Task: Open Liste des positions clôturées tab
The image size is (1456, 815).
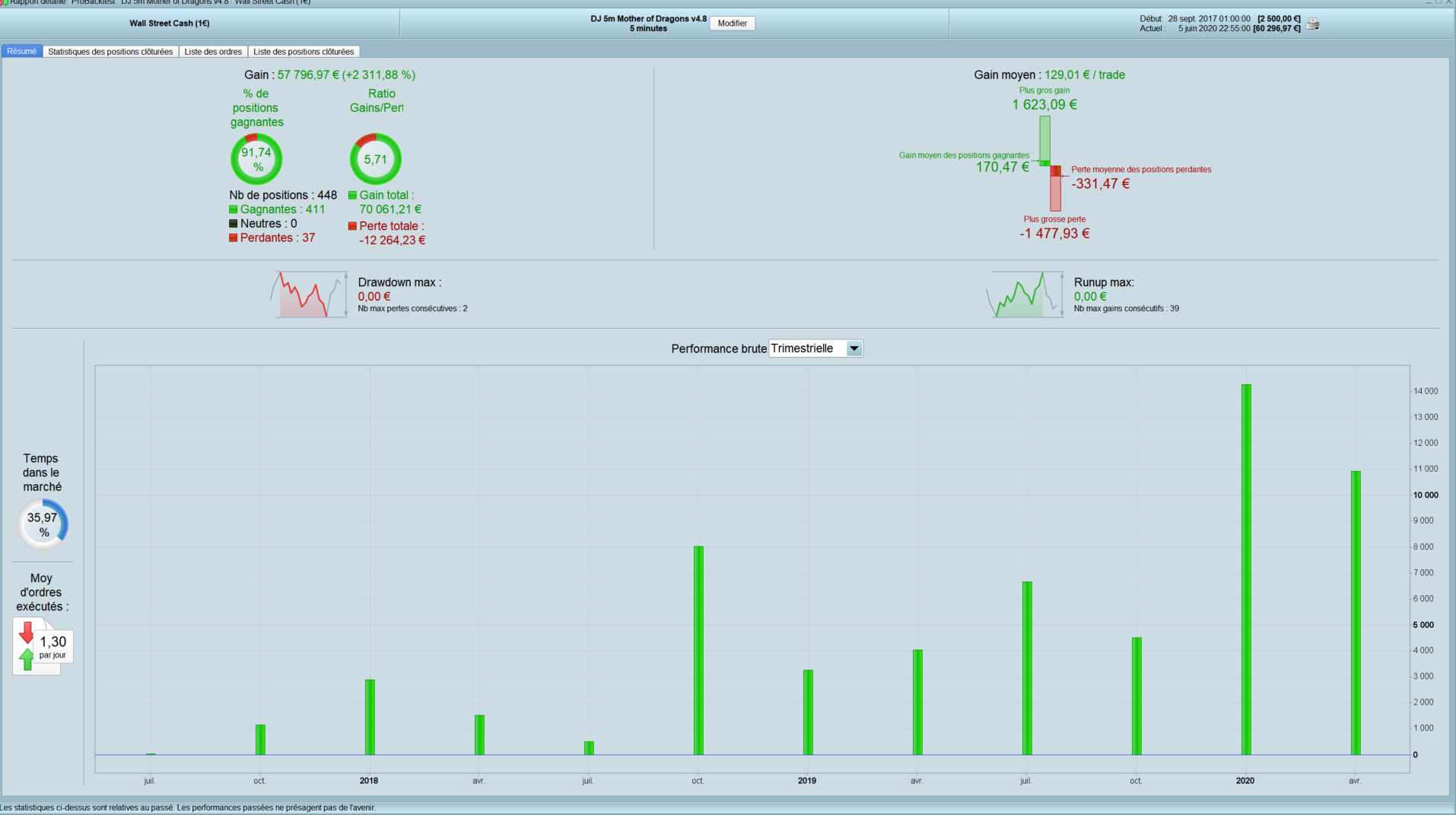Action: click(304, 52)
